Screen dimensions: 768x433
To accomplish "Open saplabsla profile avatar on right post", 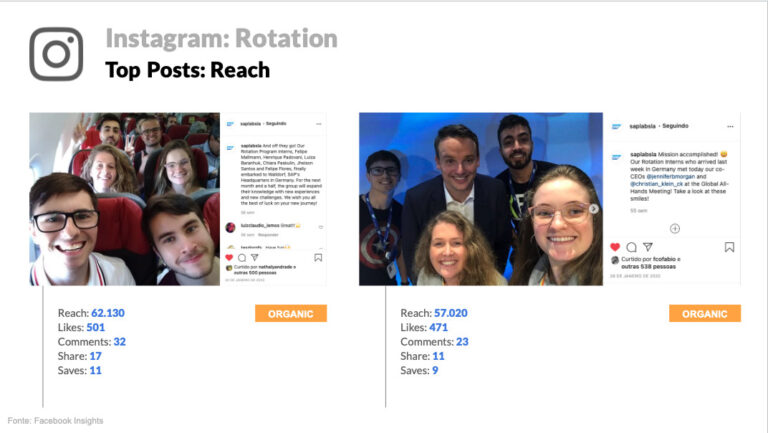I will click(x=617, y=126).
